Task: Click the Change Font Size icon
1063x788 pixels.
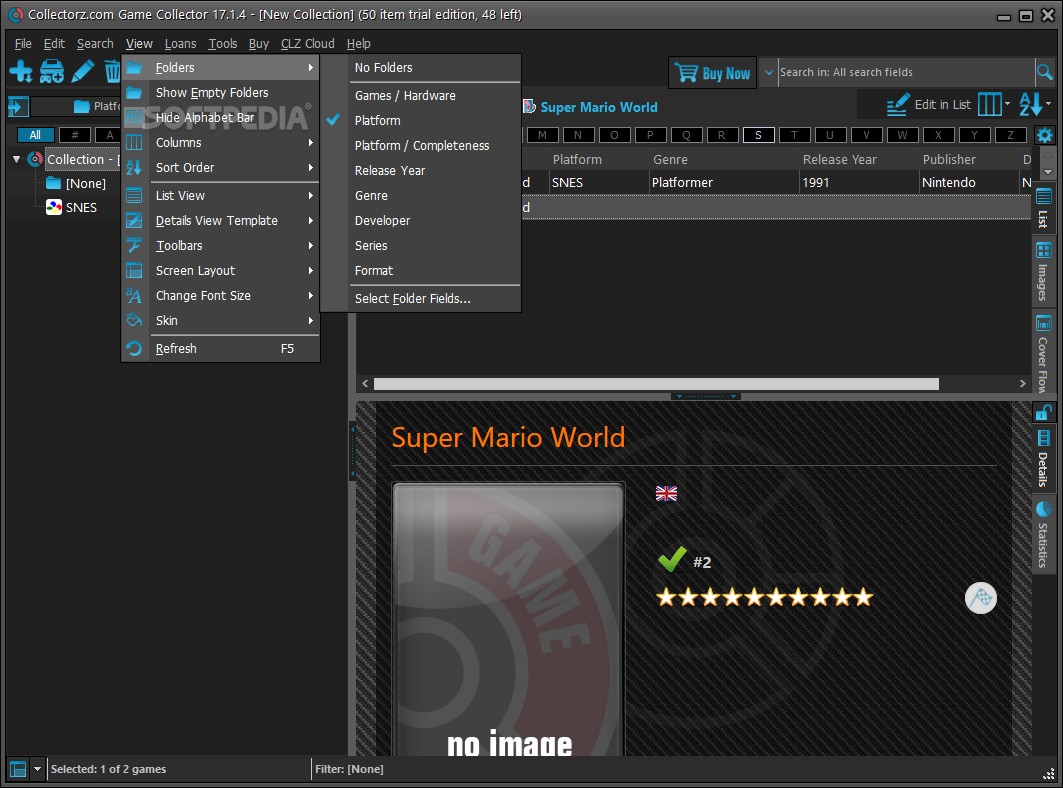Action: 134,296
